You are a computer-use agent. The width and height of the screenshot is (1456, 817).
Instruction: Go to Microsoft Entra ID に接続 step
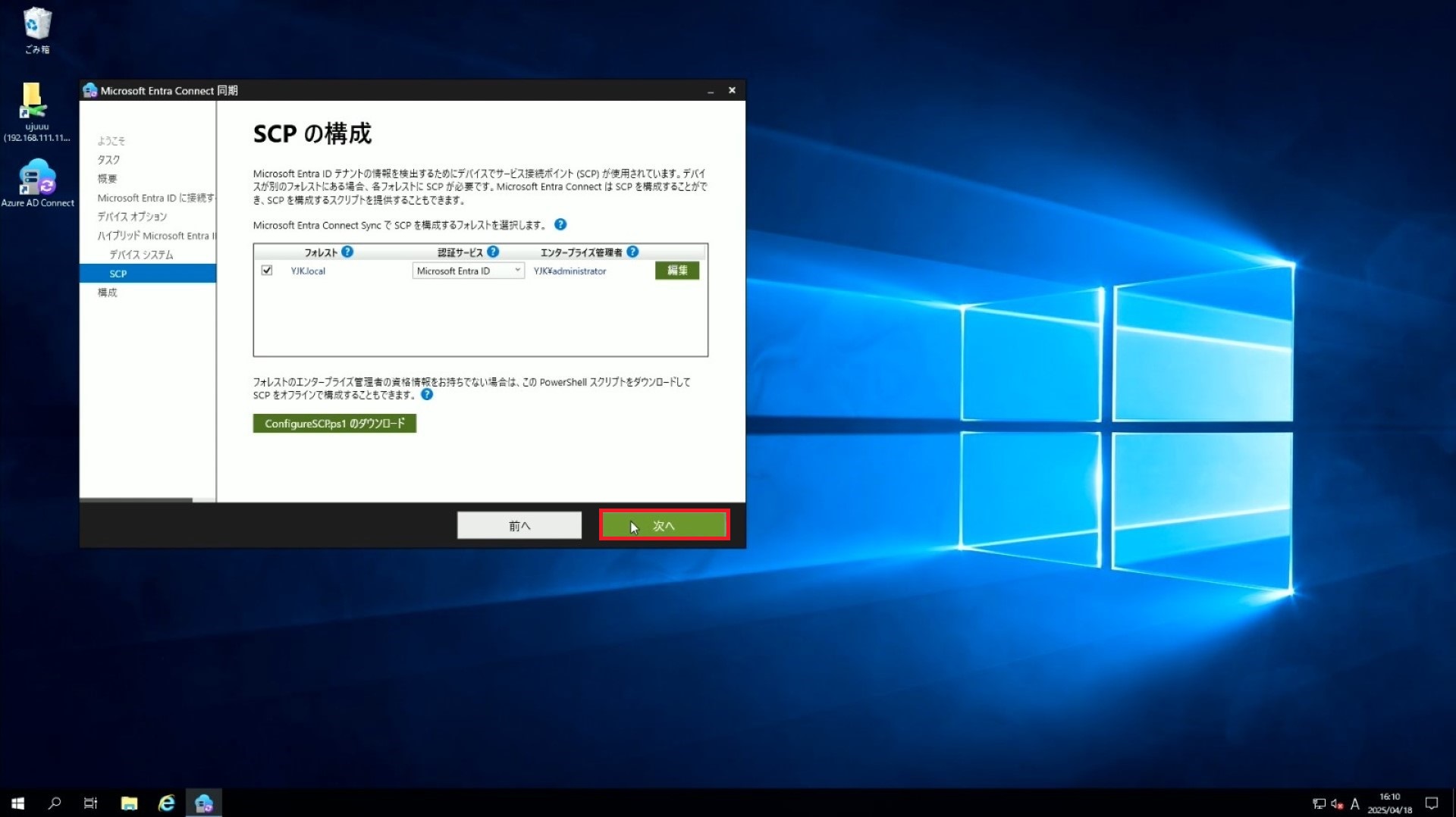click(155, 198)
